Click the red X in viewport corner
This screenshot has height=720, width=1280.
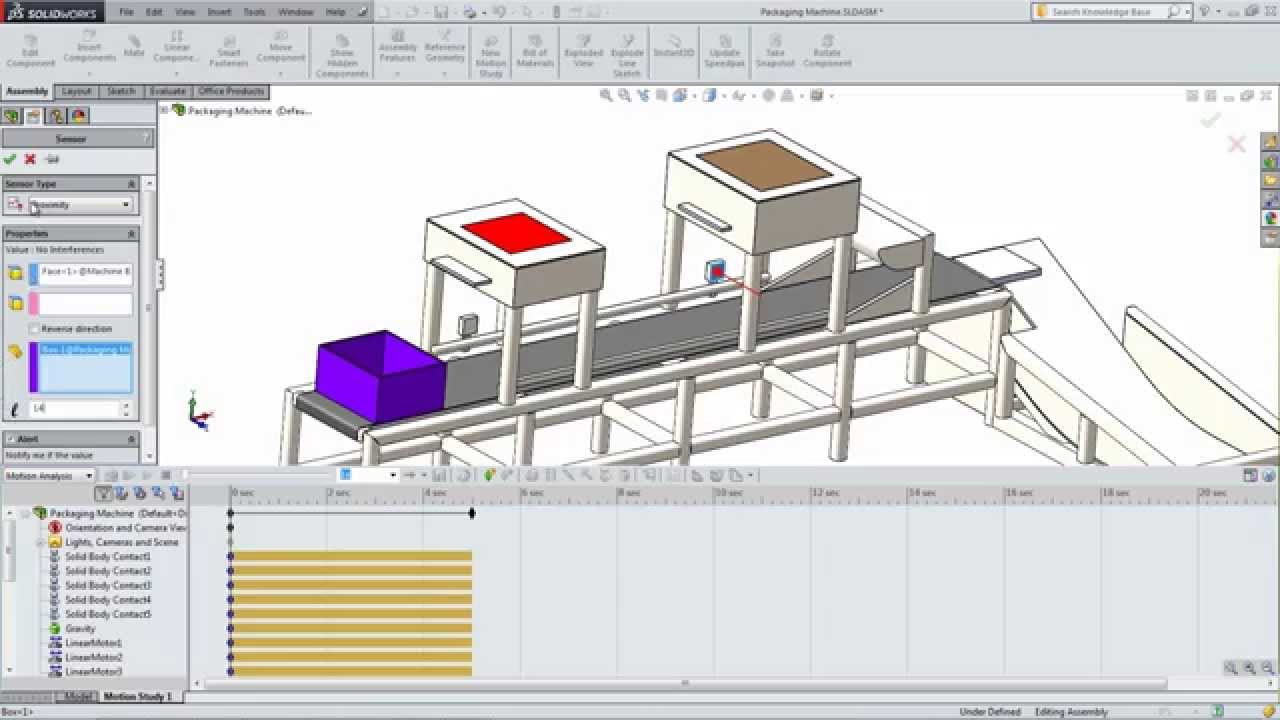tap(1237, 144)
